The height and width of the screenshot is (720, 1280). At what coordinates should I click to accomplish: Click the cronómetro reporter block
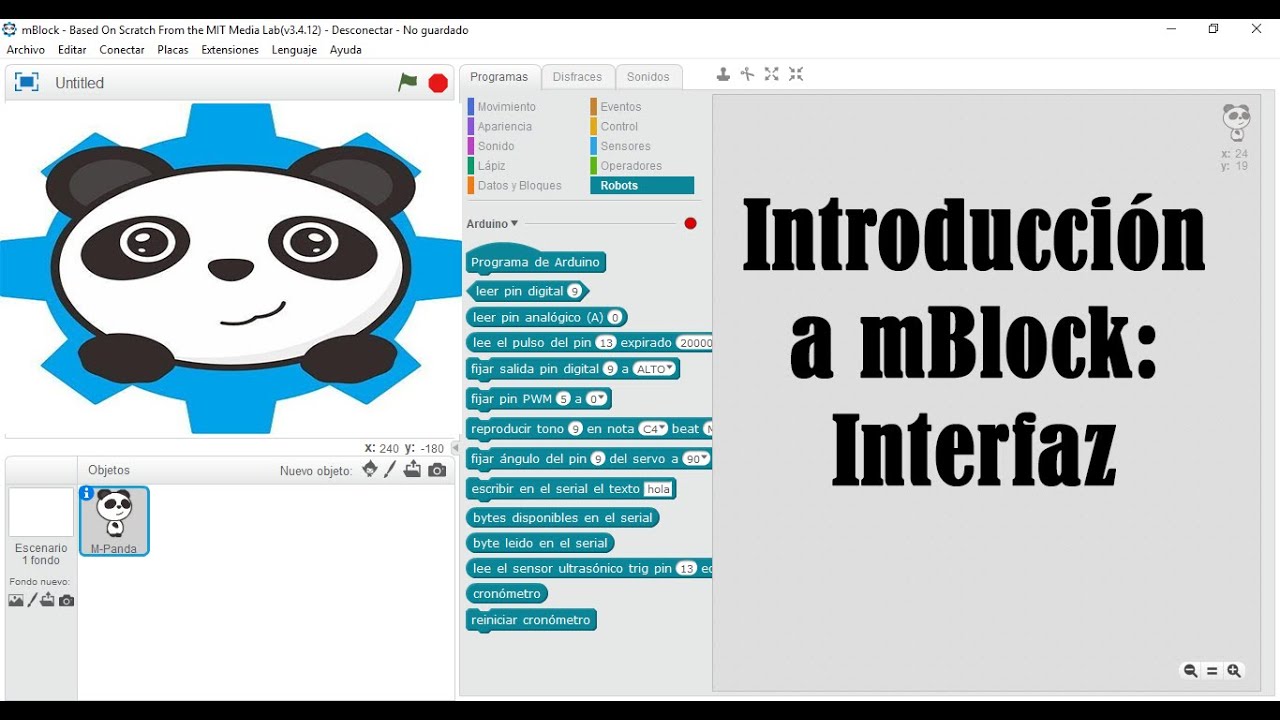pyautogui.click(x=507, y=594)
